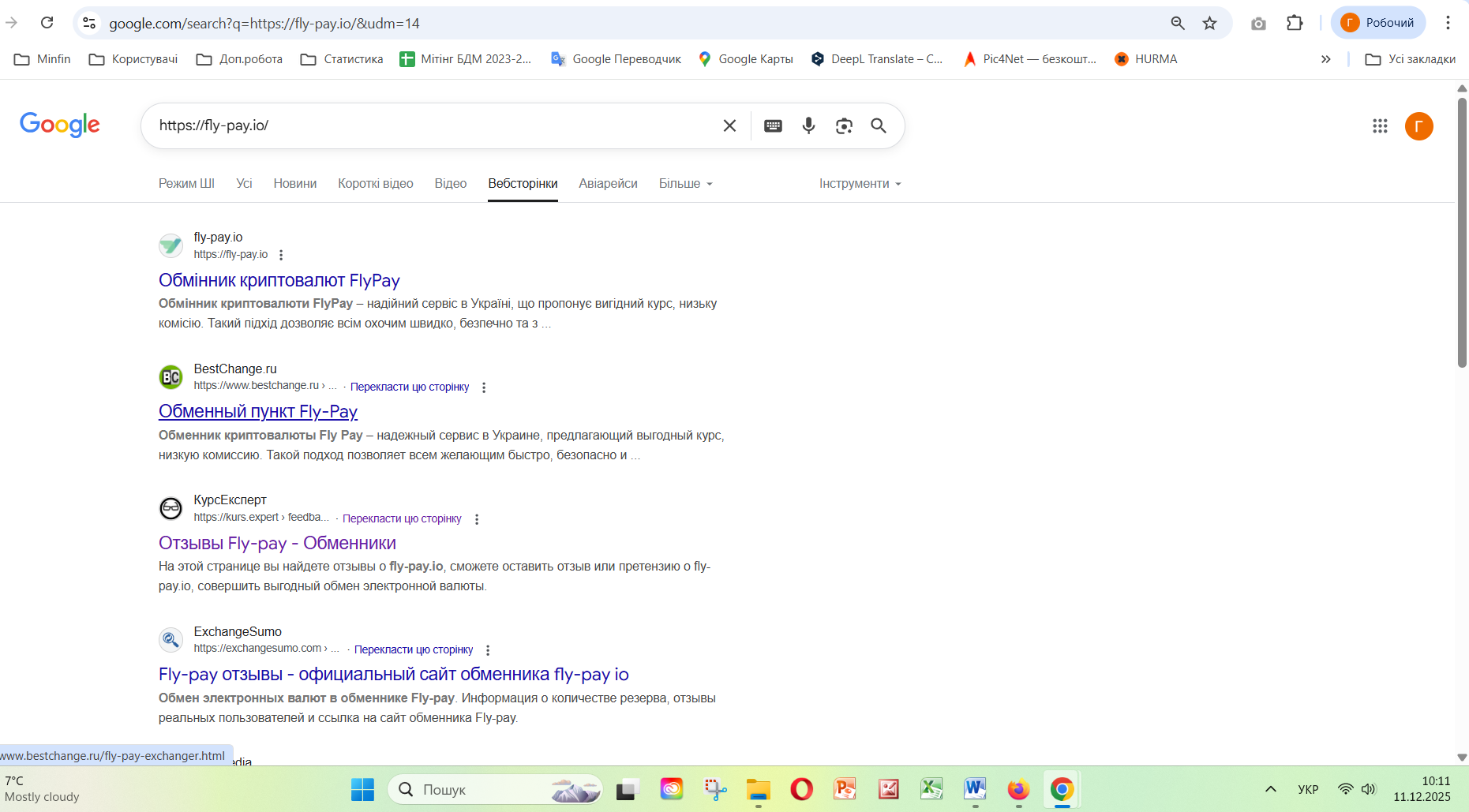This screenshot has width=1469, height=812.
Task: Open the Усі закладки folder
Action: (x=1411, y=59)
